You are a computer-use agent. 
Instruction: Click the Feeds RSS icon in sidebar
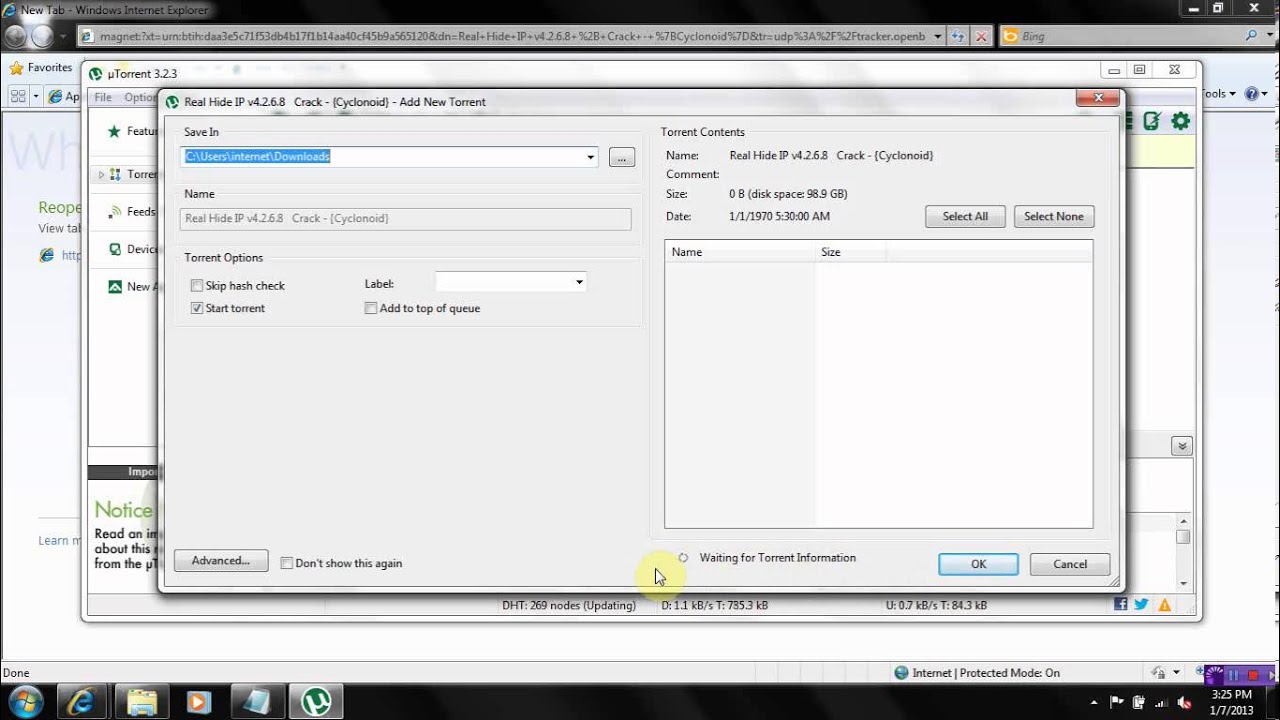(x=115, y=212)
